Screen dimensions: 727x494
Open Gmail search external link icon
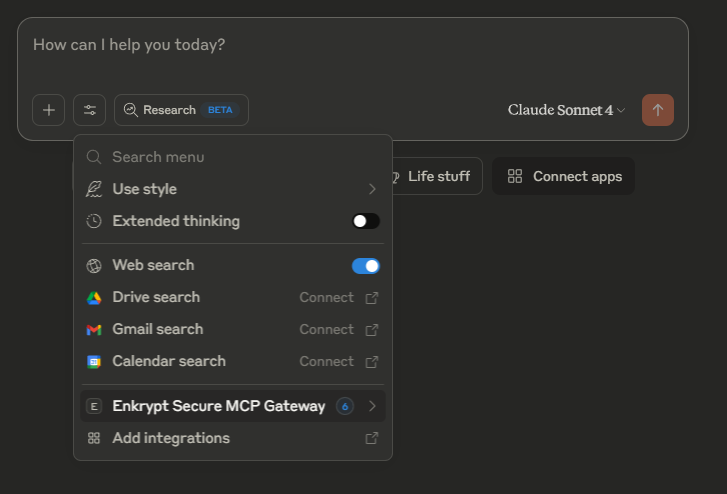click(372, 330)
